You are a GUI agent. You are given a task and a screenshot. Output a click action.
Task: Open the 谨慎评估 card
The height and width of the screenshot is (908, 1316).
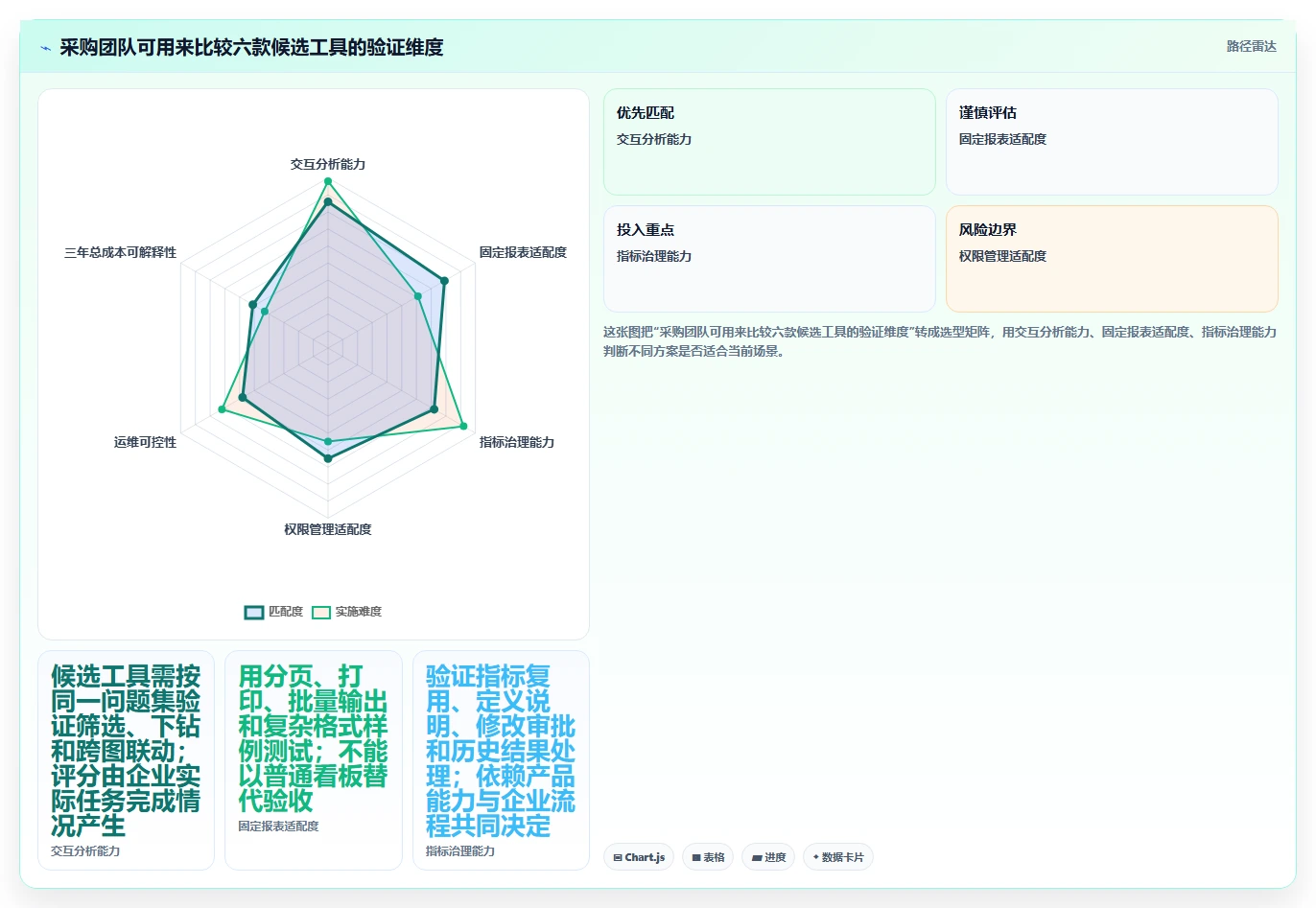(1112, 142)
